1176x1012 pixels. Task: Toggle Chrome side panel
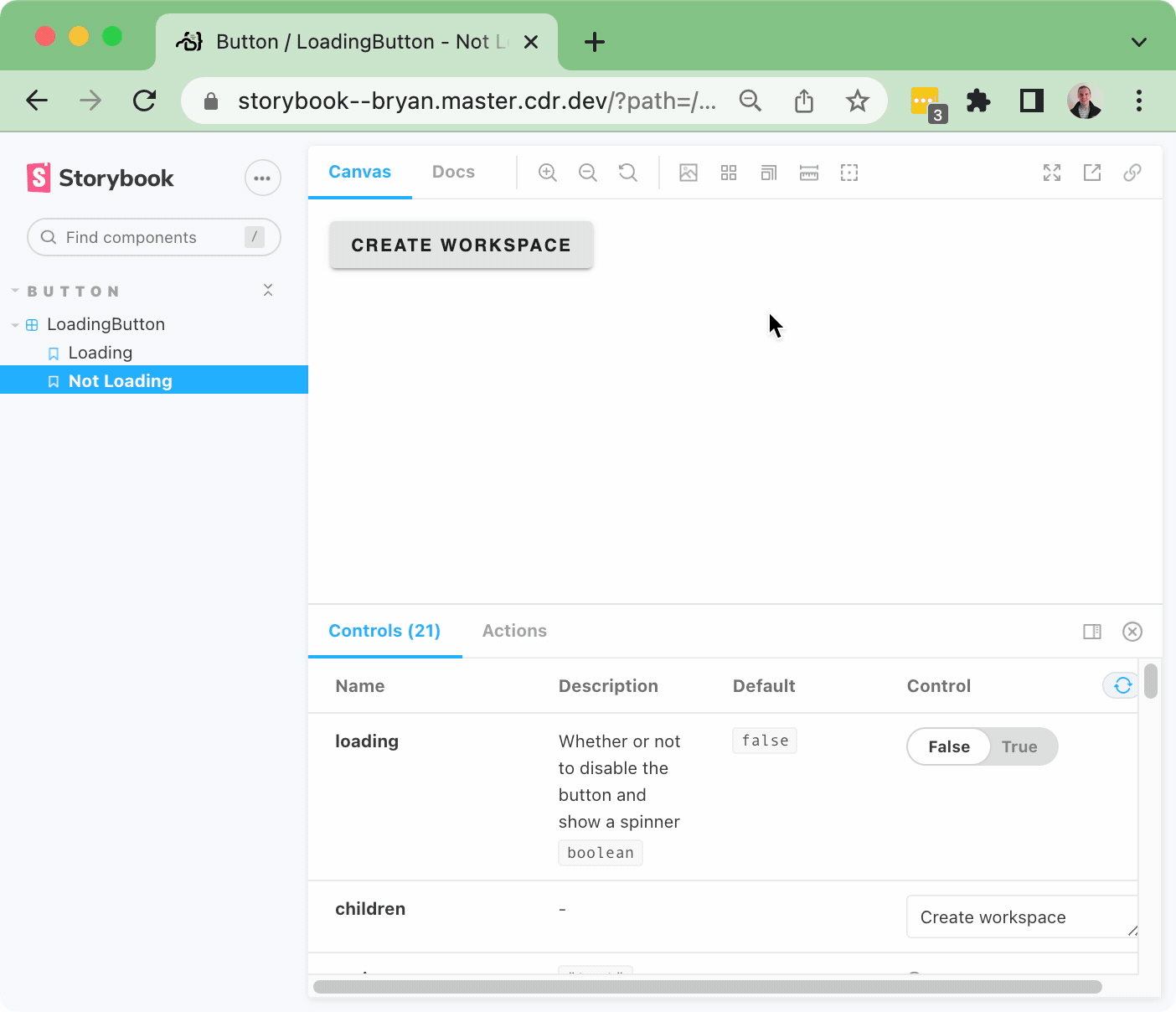coord(1032,101)
